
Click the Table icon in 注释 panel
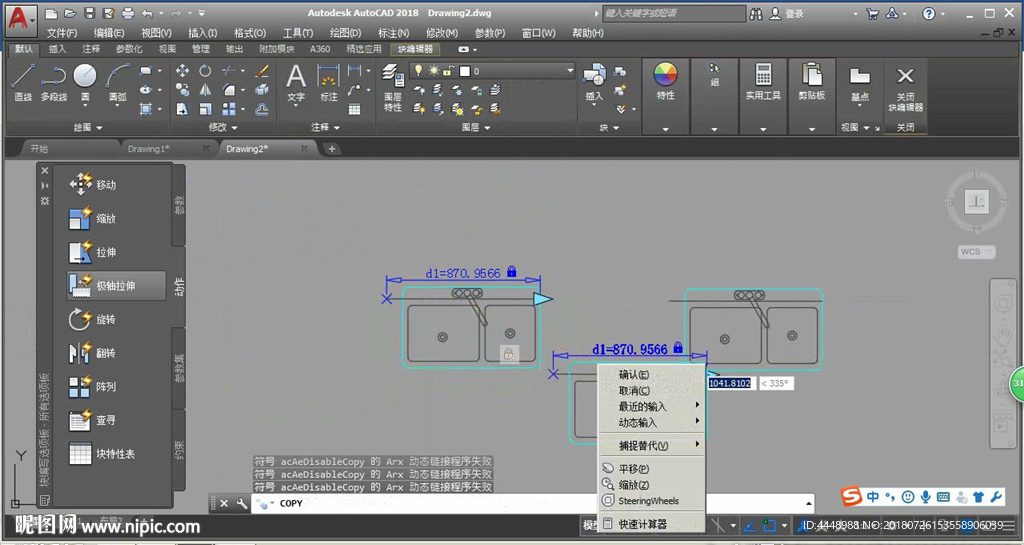[x=355, y=109]
